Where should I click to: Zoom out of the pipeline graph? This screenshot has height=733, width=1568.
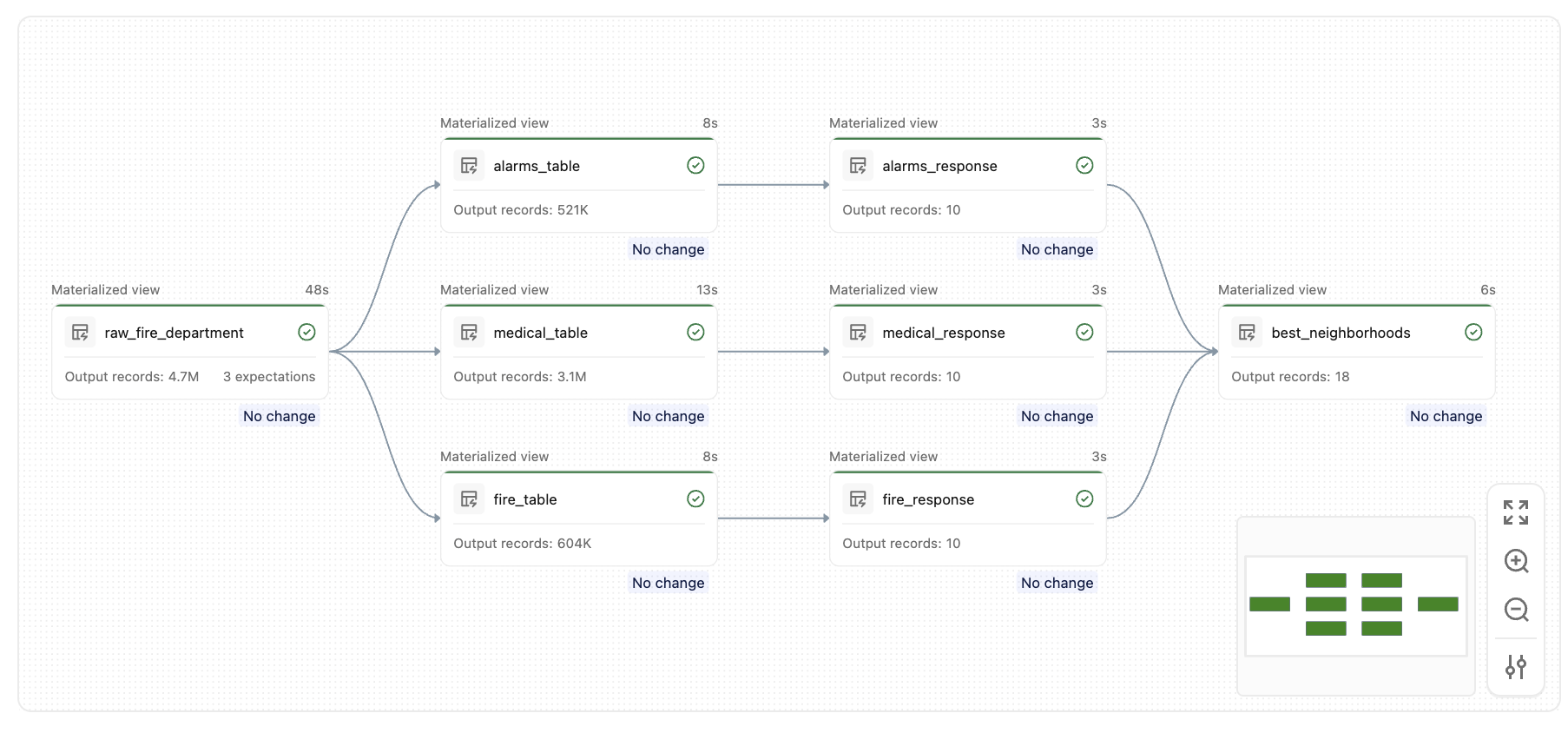pyautogui.click(x=1516, y=610)
